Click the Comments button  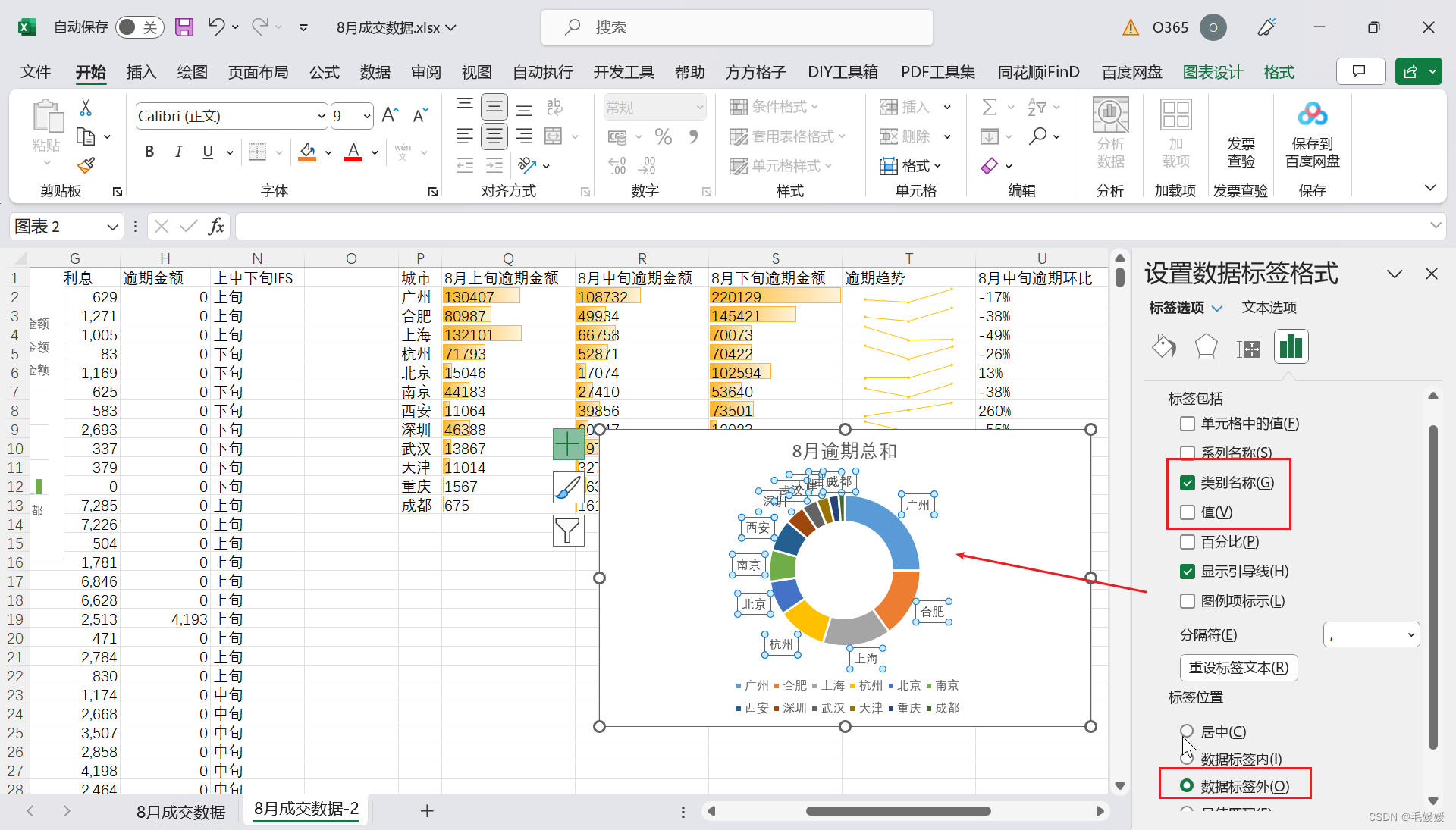tap(1360, 71)
